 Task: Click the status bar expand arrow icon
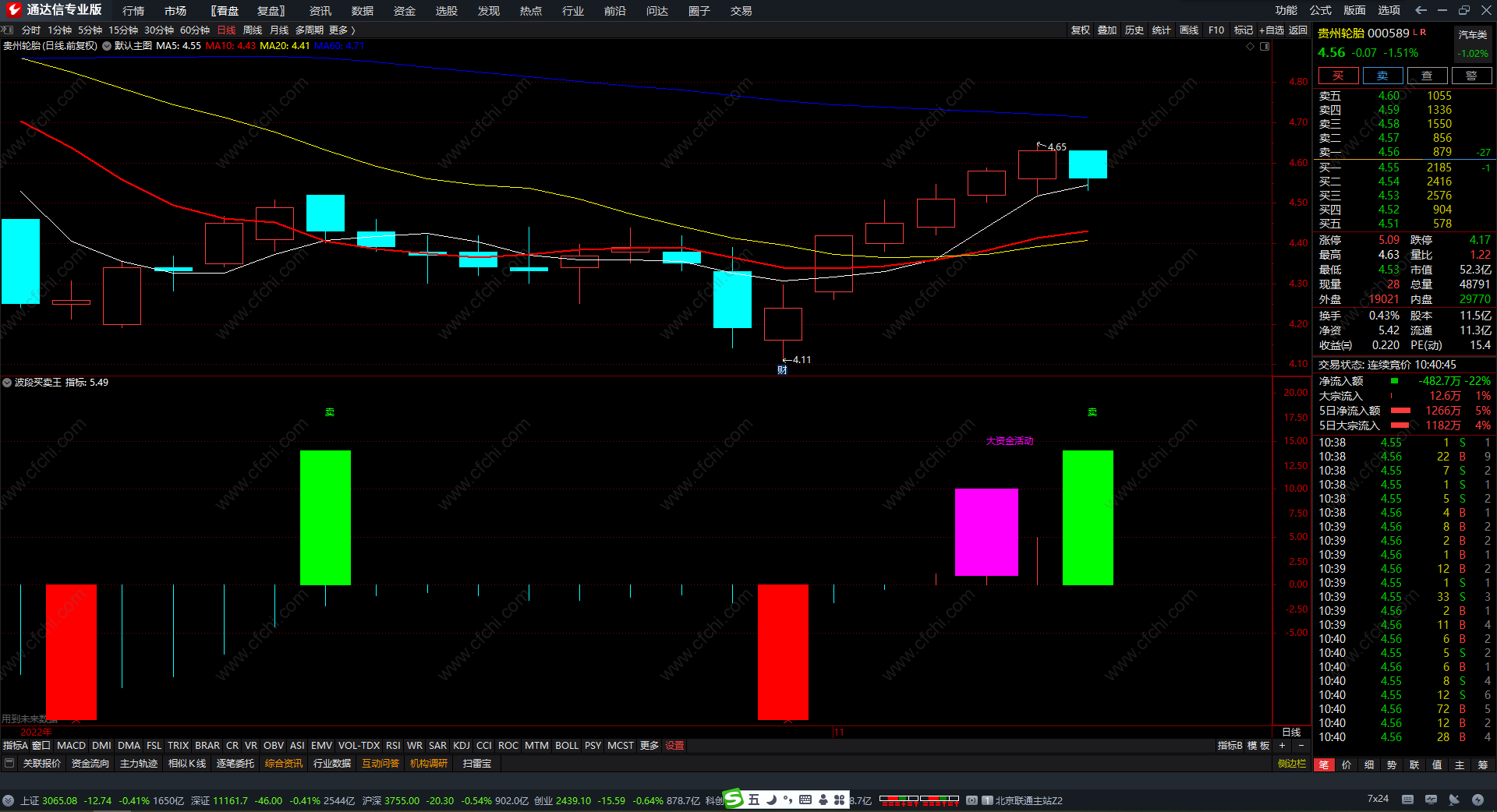[x=8, y=800]
